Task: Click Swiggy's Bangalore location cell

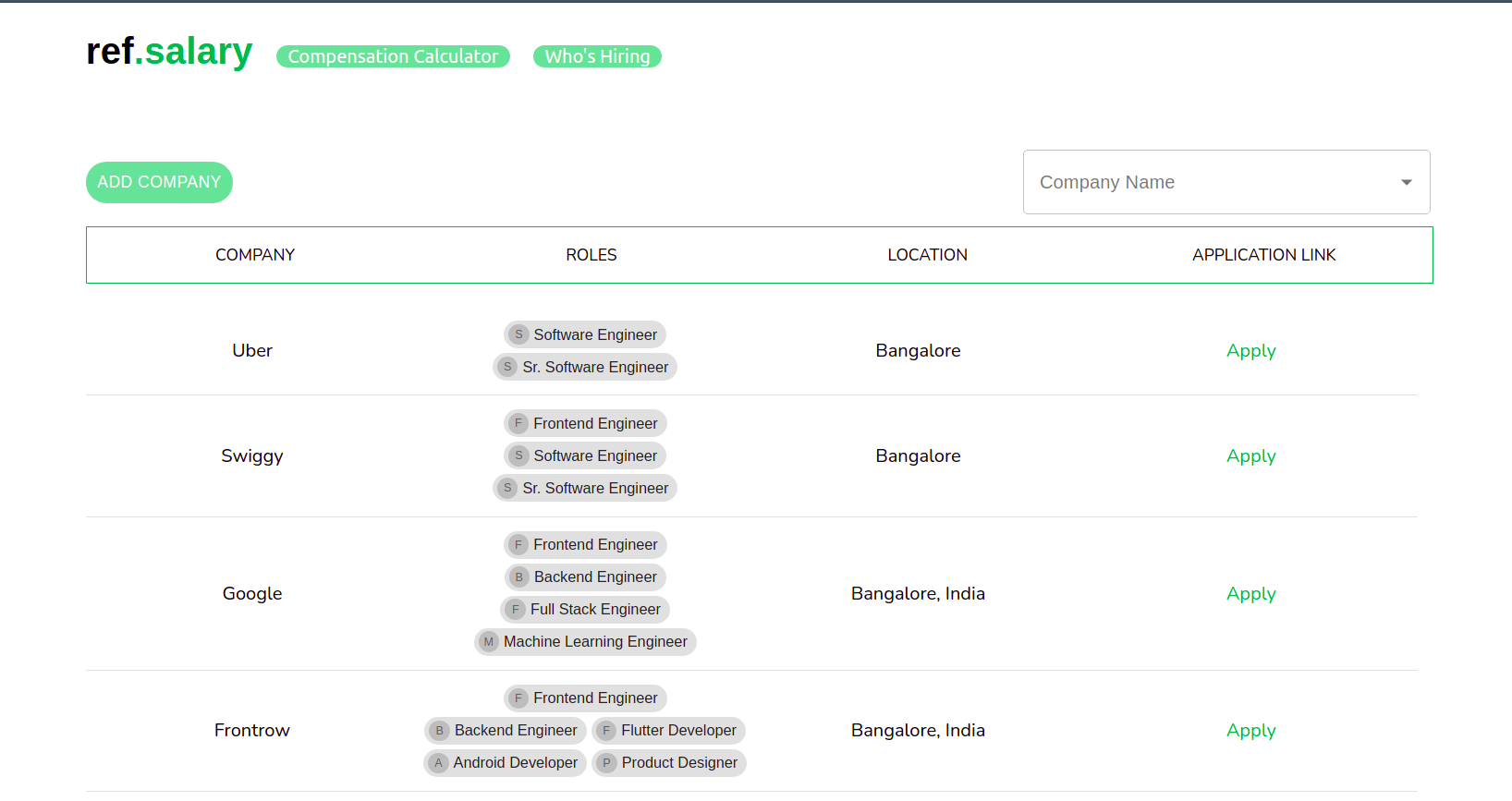Action: 919,456
